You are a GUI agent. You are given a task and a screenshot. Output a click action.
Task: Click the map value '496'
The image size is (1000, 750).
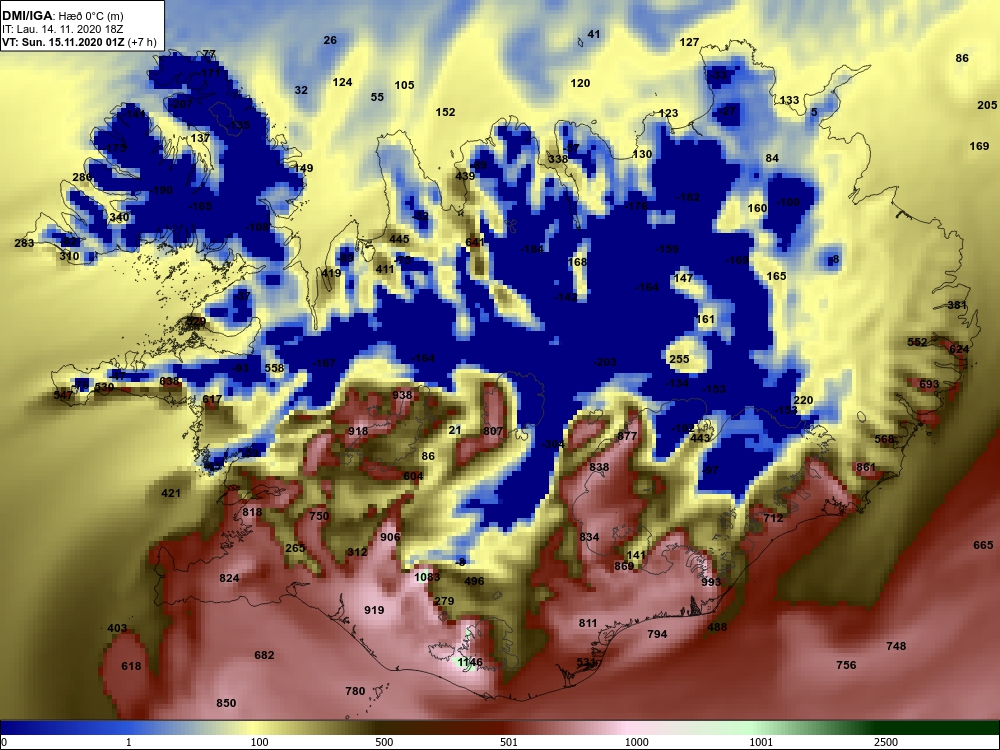(474, 581)
